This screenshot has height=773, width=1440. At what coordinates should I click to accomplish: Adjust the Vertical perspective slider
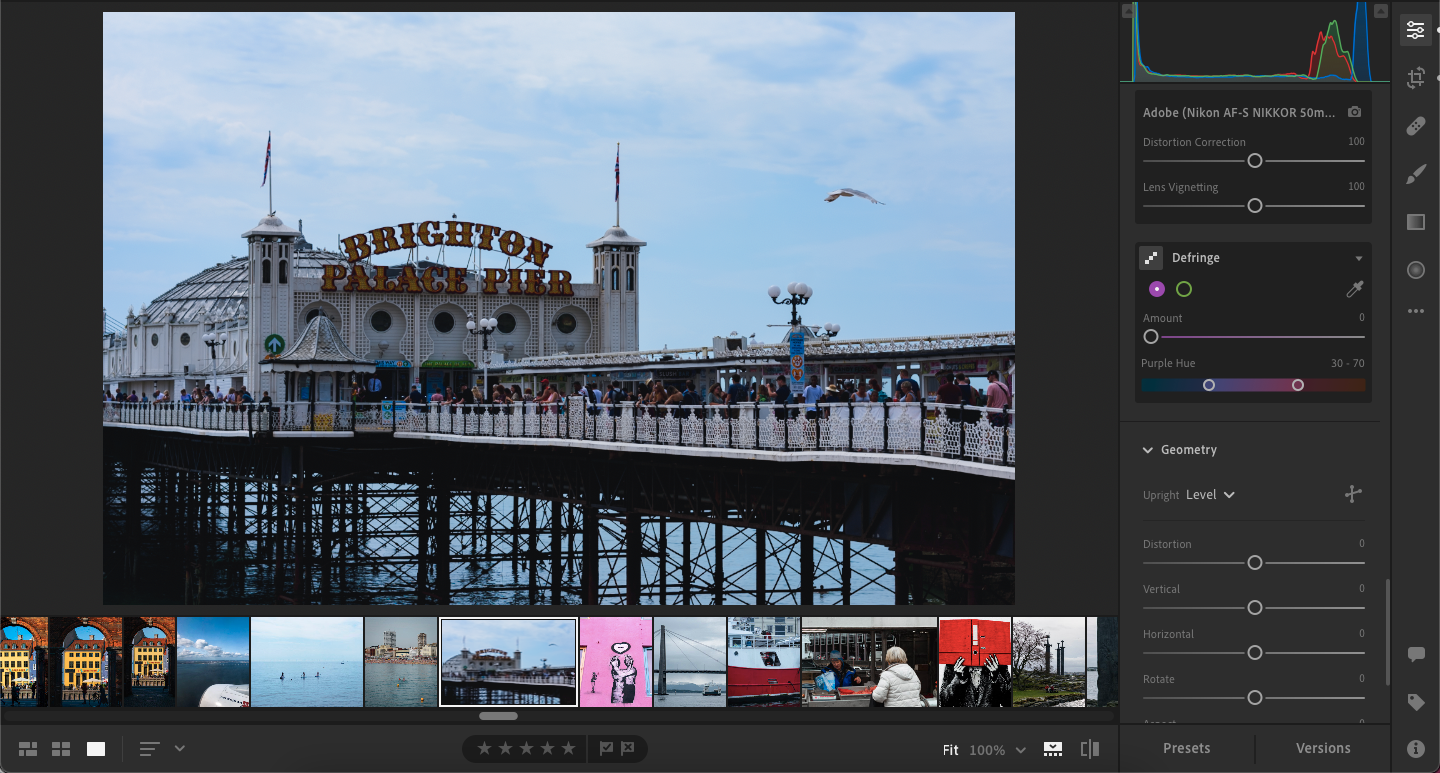(x=1255, y=608)
